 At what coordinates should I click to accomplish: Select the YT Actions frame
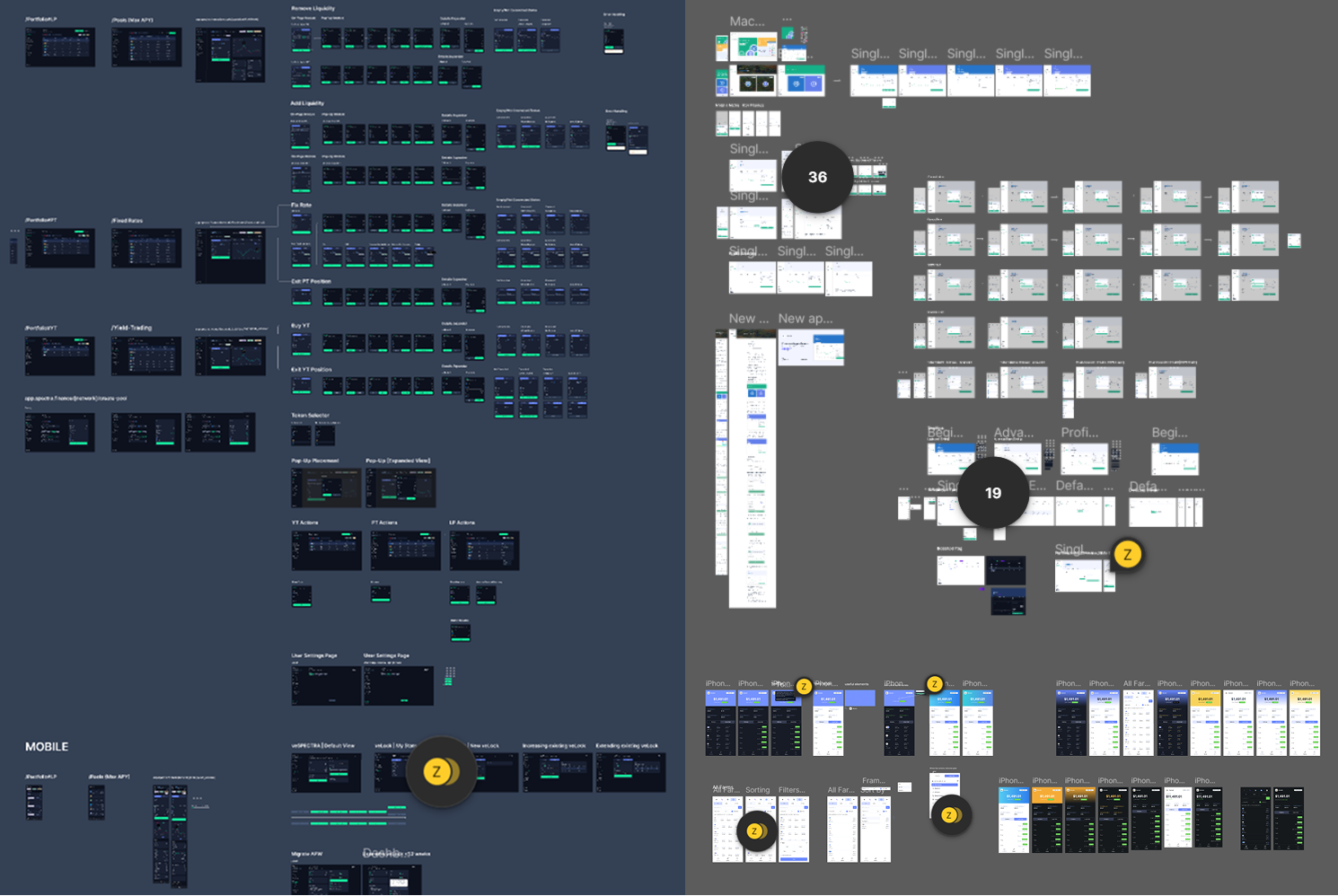[326, 549]
